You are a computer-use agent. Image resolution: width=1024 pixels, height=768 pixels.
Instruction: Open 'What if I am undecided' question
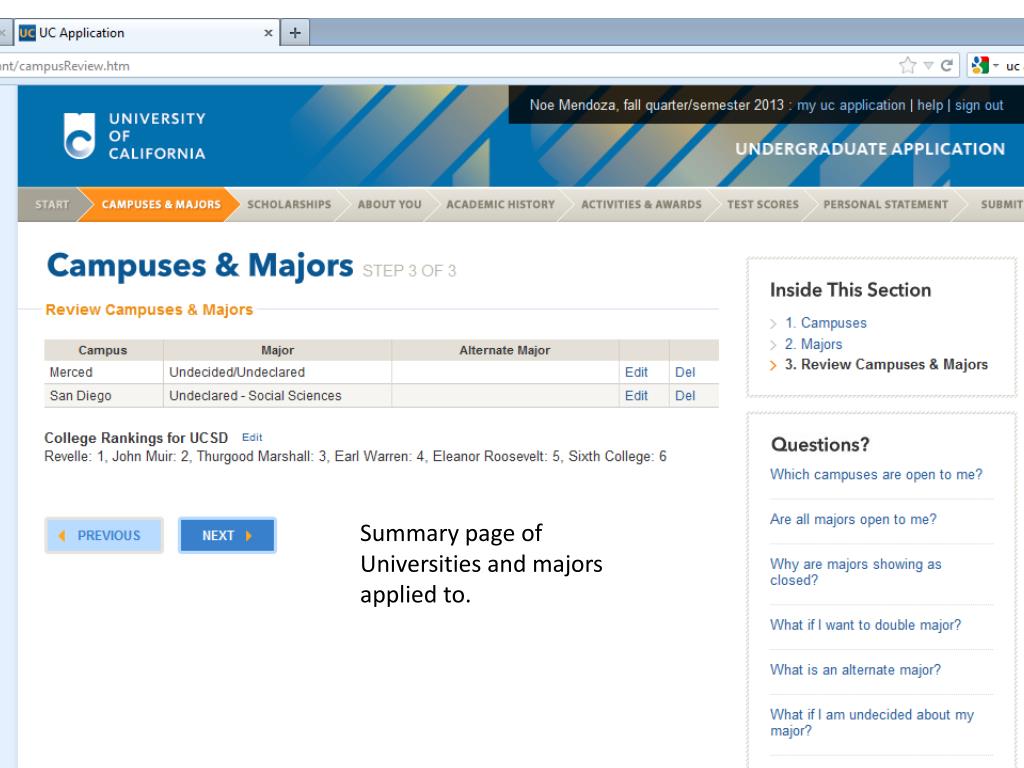(x=872, y=723)
